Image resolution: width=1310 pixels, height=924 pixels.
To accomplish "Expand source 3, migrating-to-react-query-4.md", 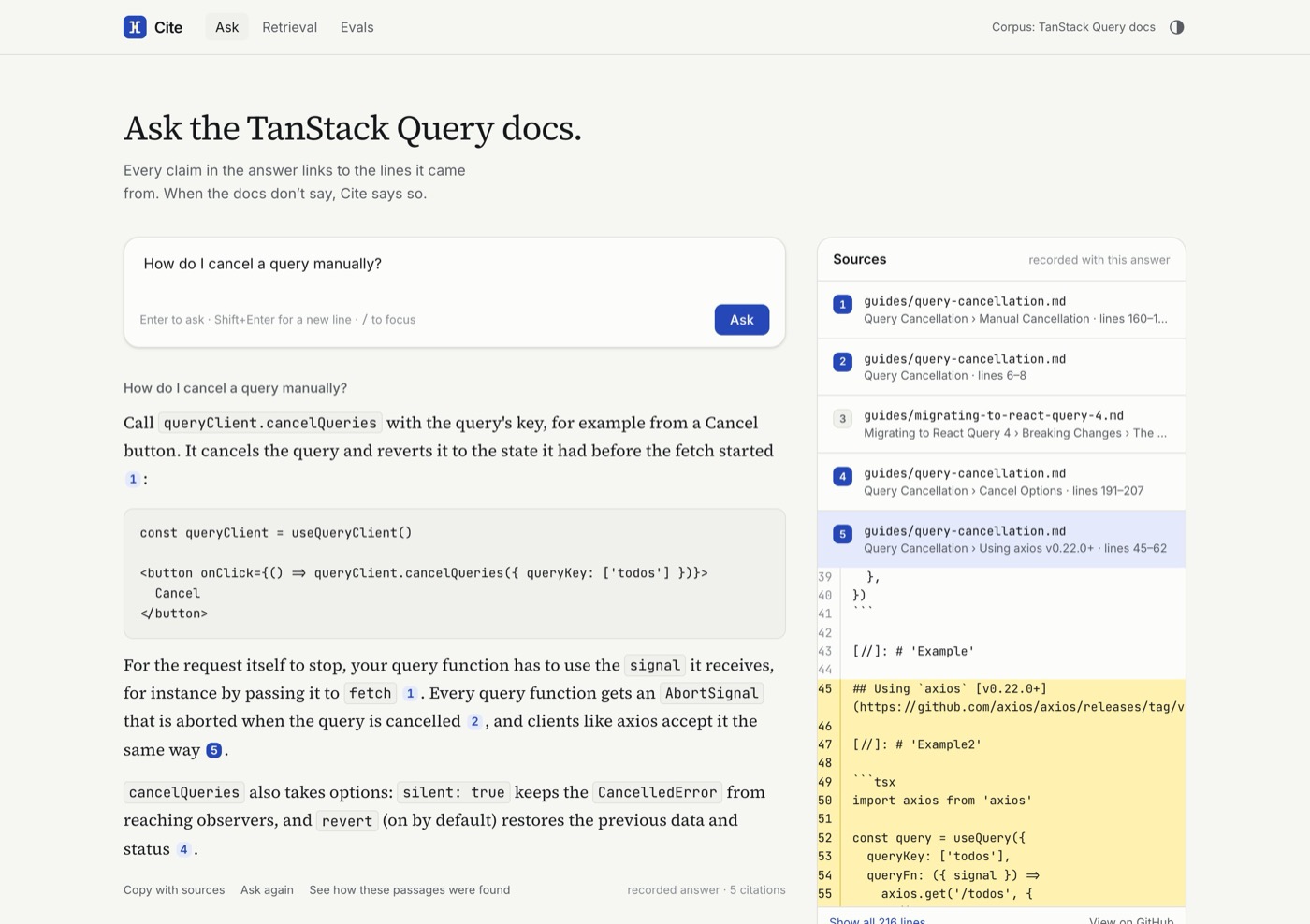I will point(1001,425).
